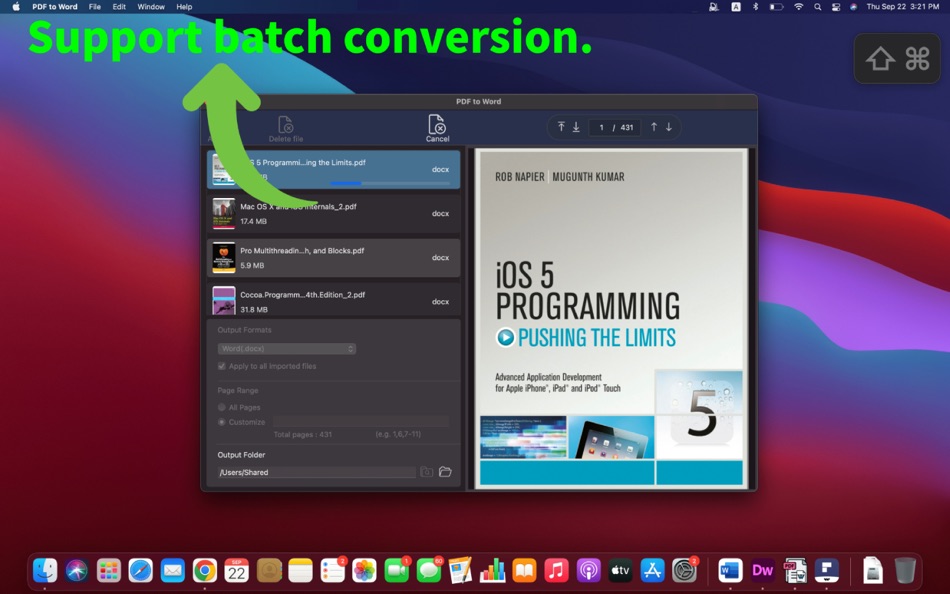This screenshot has width=950, height=594.
Task: Open Reminders from the dock
Action: point(333,570)
